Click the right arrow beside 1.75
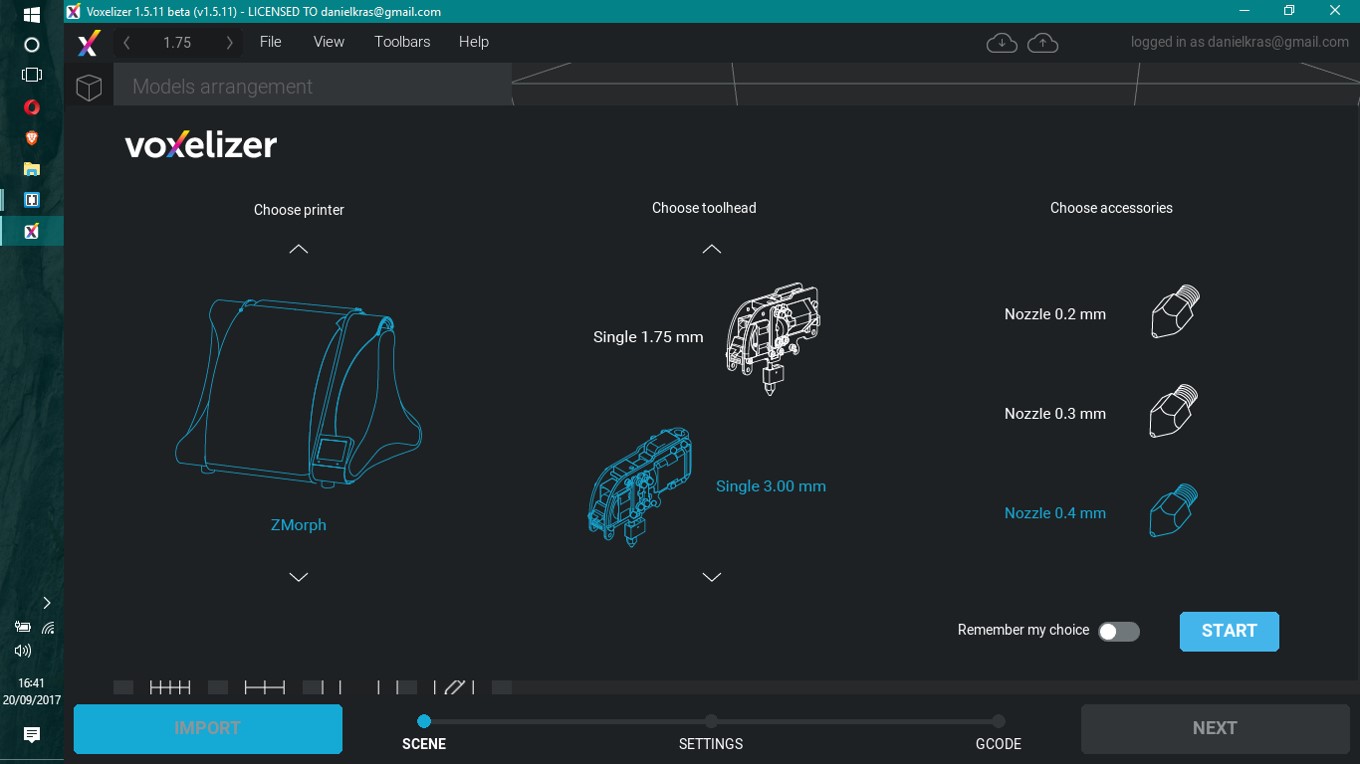Screen dimensions: 1360x764 (x=229, y=43)
